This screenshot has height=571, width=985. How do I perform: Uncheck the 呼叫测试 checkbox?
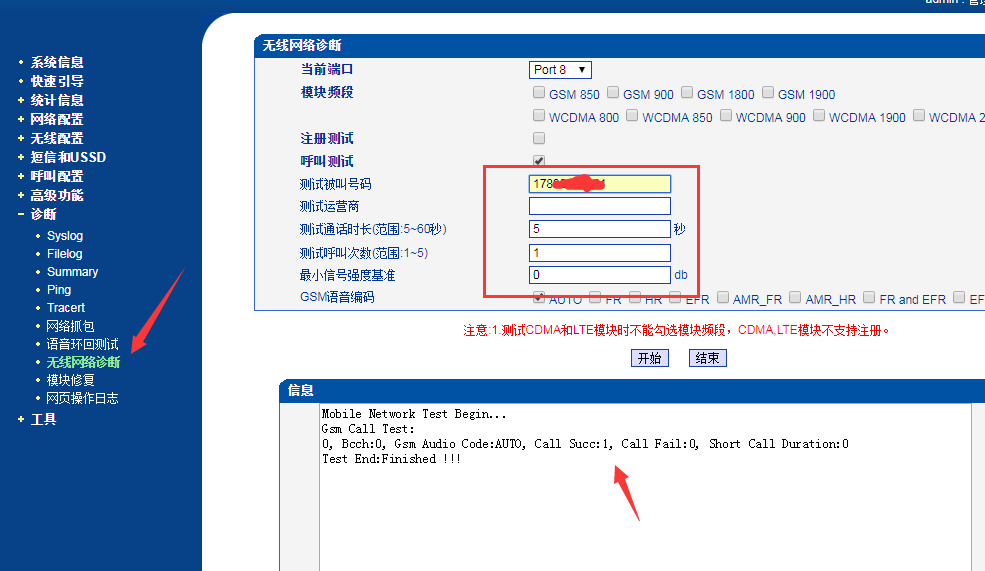[x=540, y=161]
